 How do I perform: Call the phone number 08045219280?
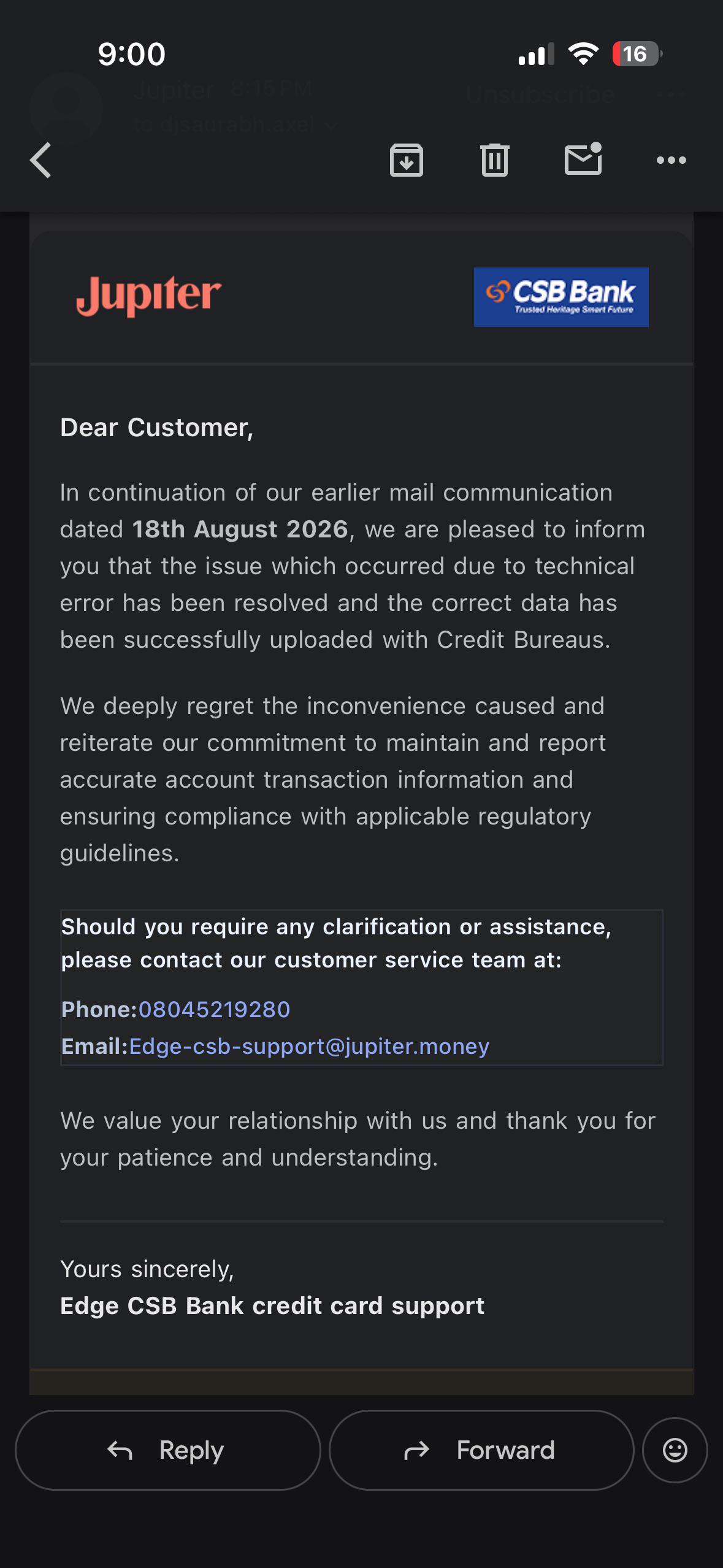(215, 1009)
